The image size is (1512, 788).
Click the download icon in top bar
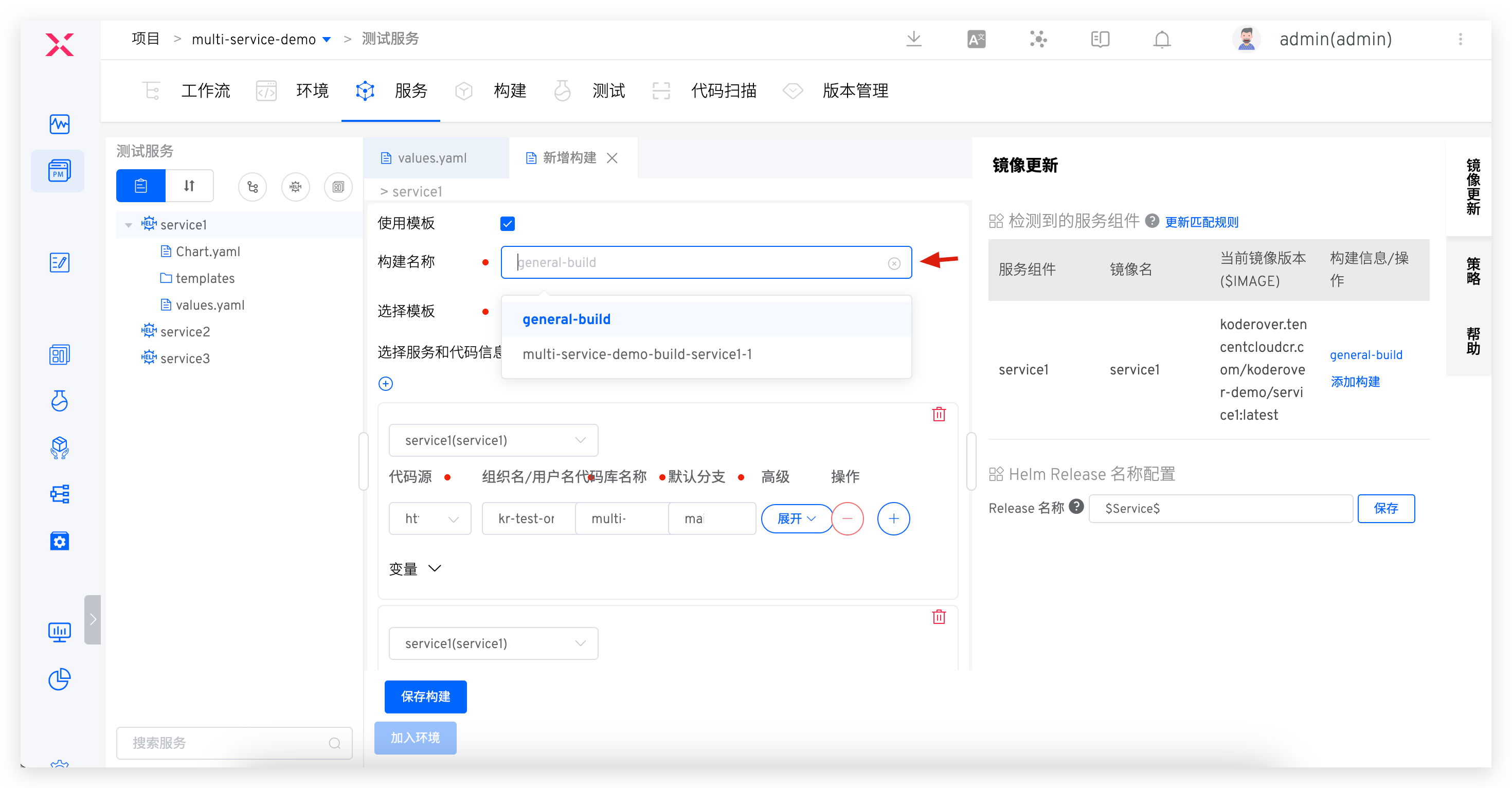point(913,39)
